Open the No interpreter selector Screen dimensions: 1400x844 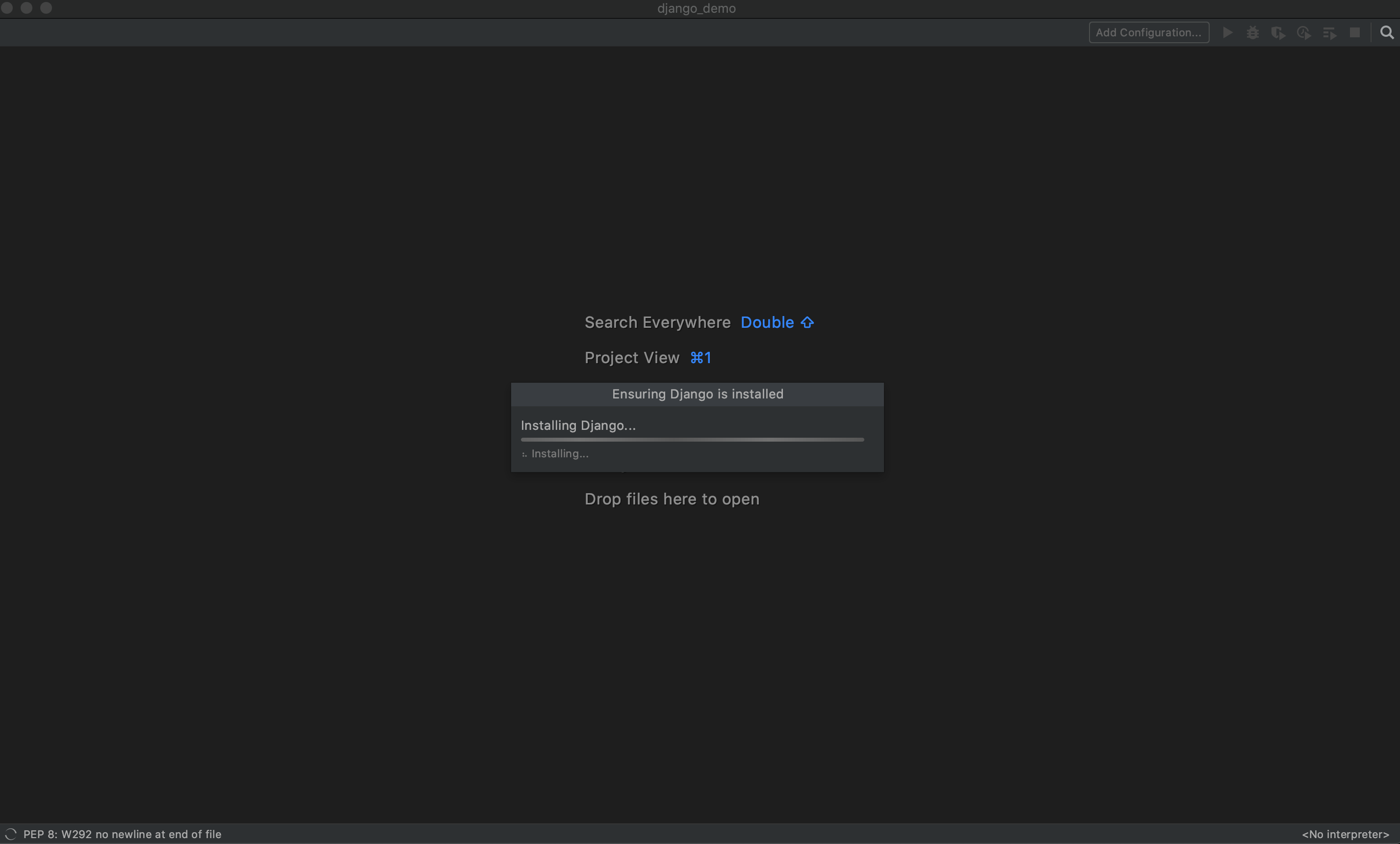click(1345, 834)
